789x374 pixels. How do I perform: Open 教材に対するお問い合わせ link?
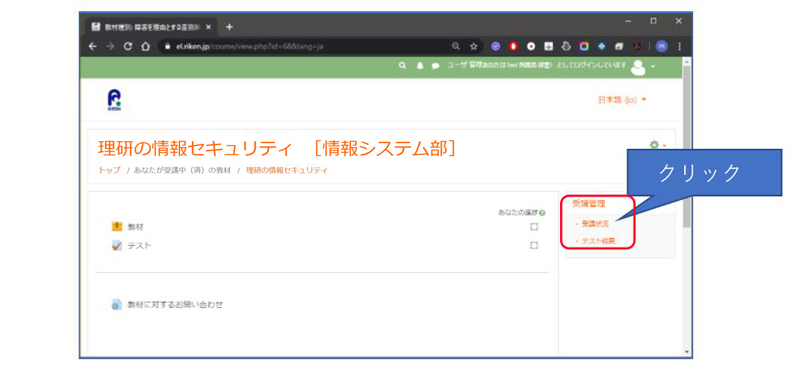click(175, 305)
